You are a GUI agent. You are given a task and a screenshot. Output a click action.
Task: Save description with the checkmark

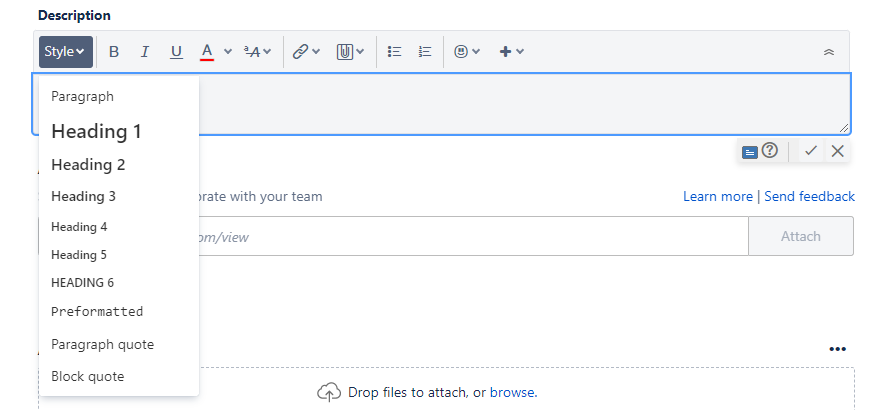tap(811, 151)
